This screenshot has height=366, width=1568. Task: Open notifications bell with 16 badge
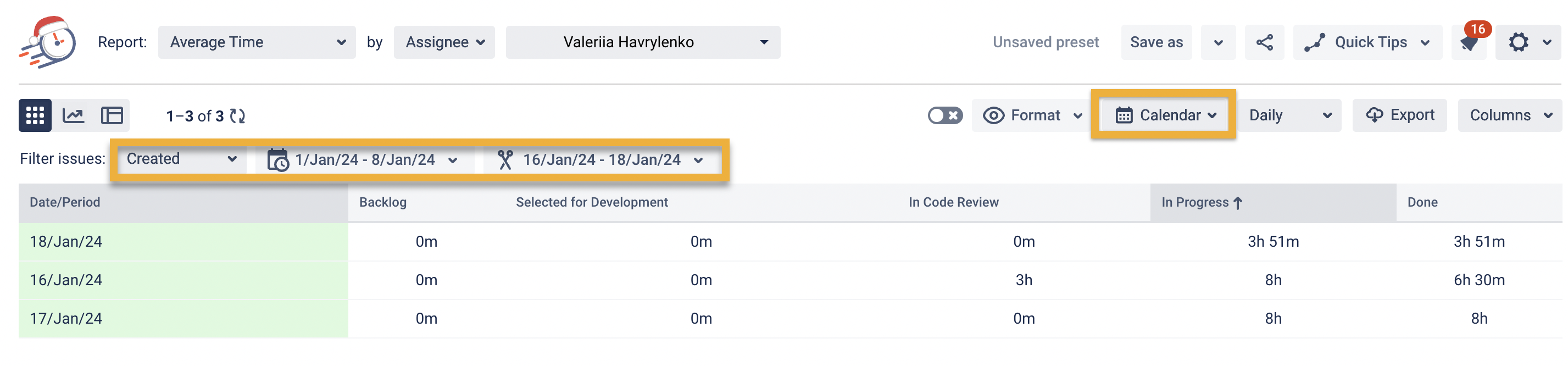pos(1469,42)
